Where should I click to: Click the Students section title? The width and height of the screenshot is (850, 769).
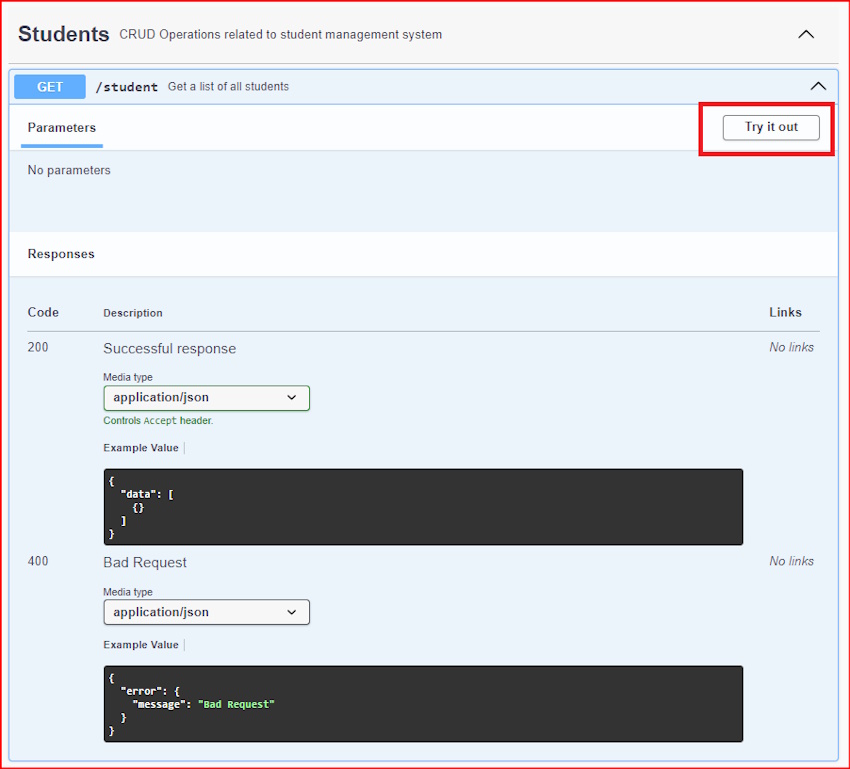click(64, 33)
